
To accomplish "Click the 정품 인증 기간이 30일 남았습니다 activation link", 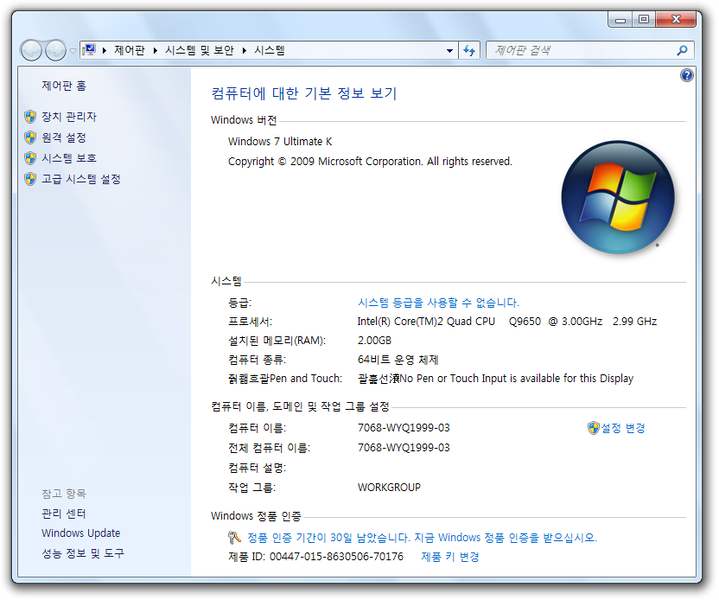I will 422,538.
